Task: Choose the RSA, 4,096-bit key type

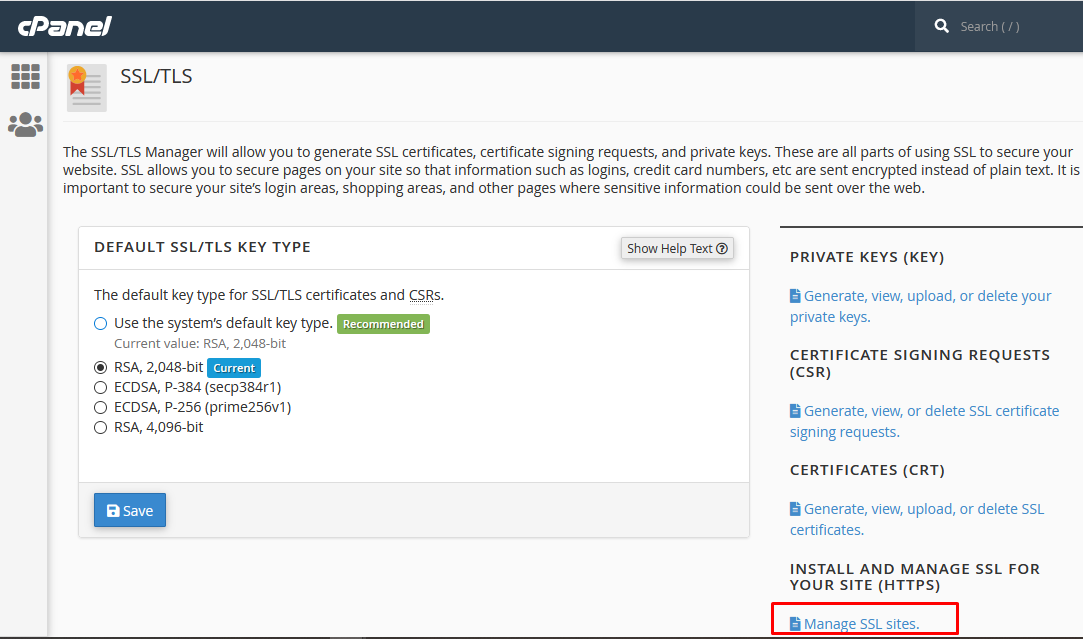Action: (100, 427)
